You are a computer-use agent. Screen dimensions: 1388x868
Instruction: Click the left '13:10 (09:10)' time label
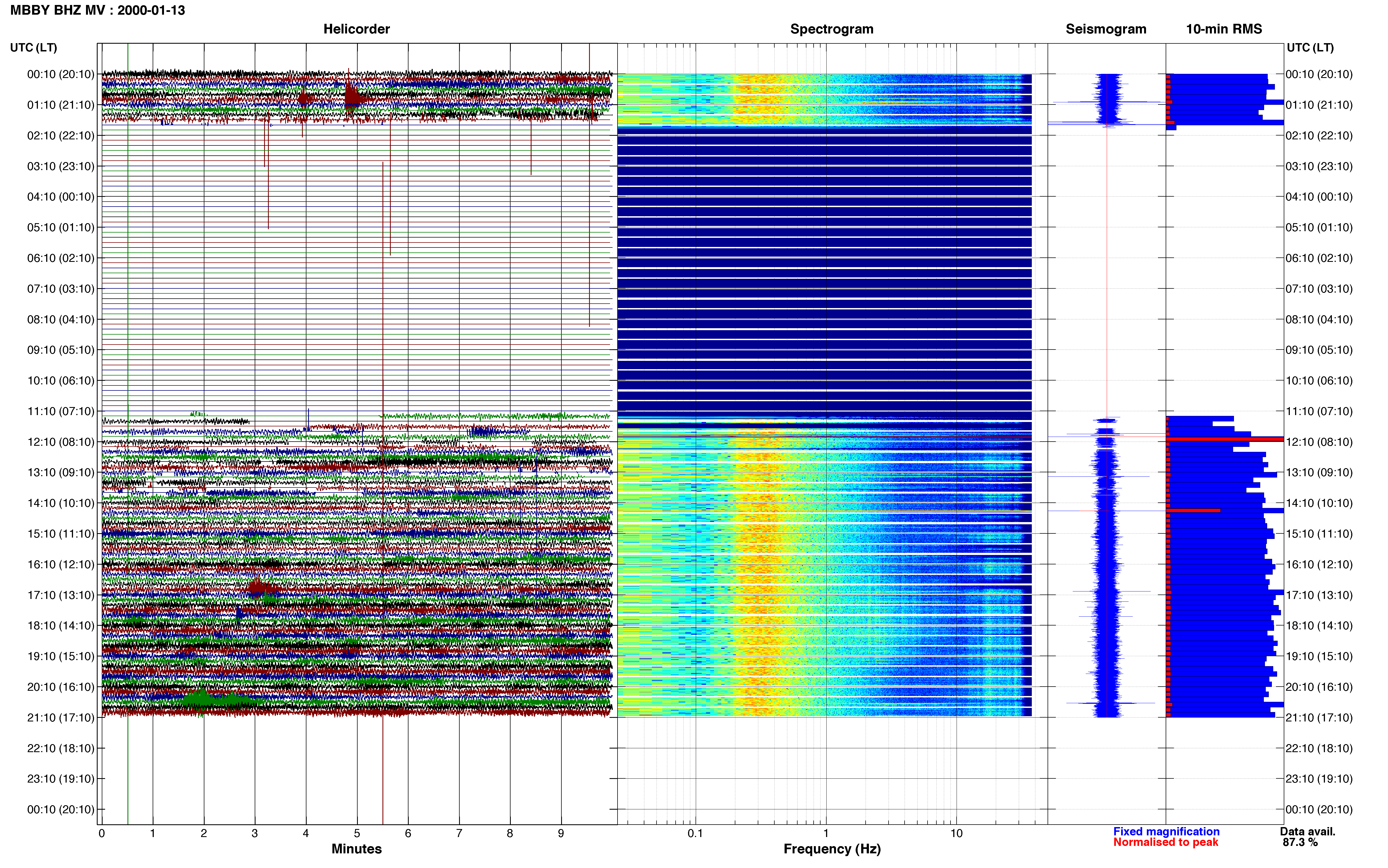(x=61, y=472)
